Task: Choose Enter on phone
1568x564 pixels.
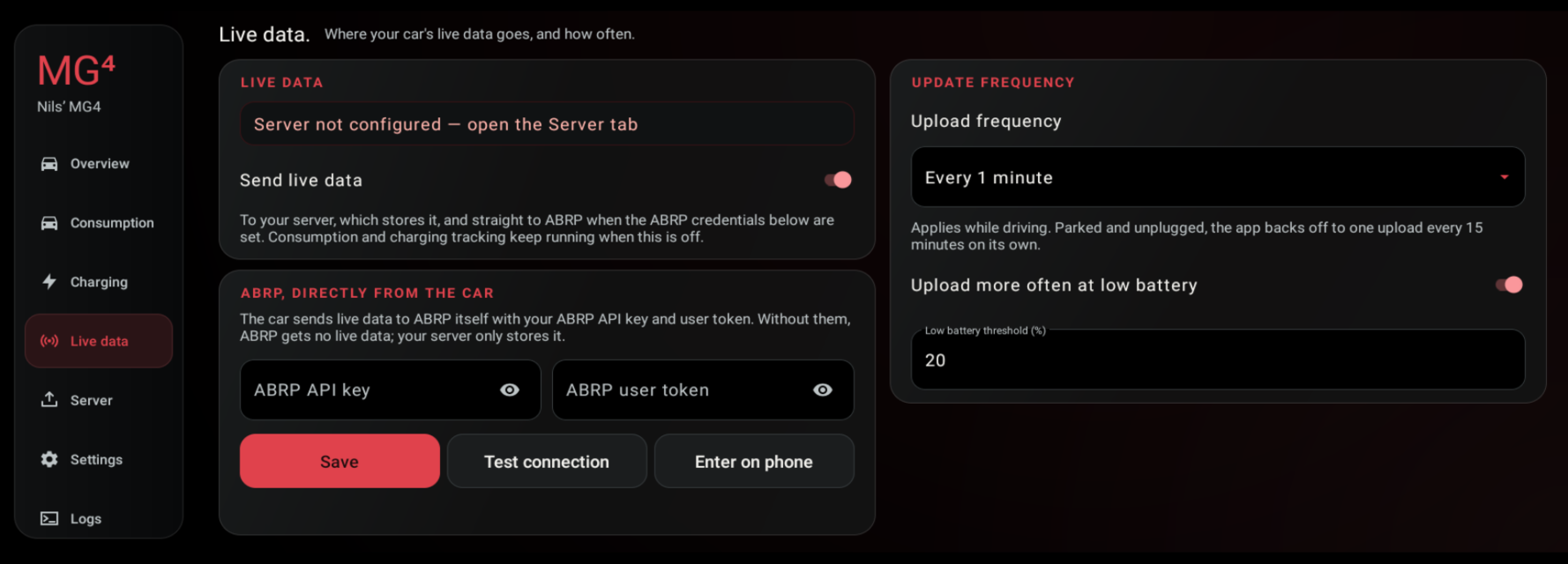Action: click(754, 461)
